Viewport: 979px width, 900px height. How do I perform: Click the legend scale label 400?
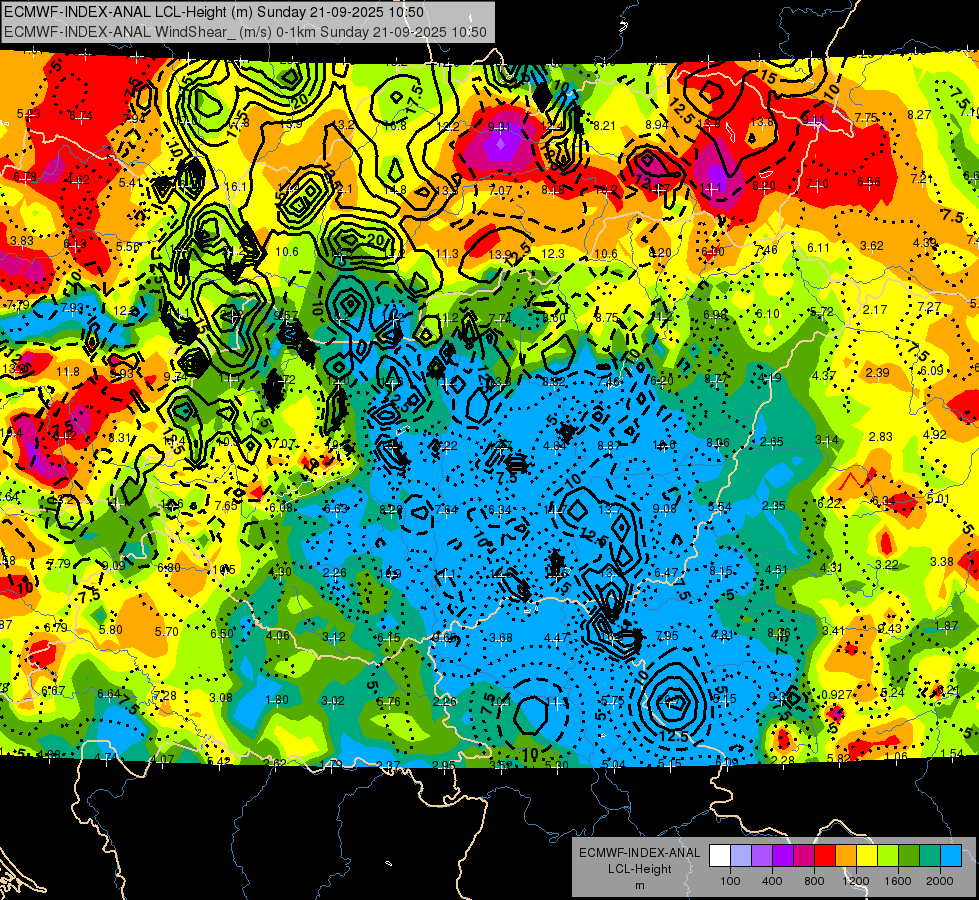click(x=772, y=881)
